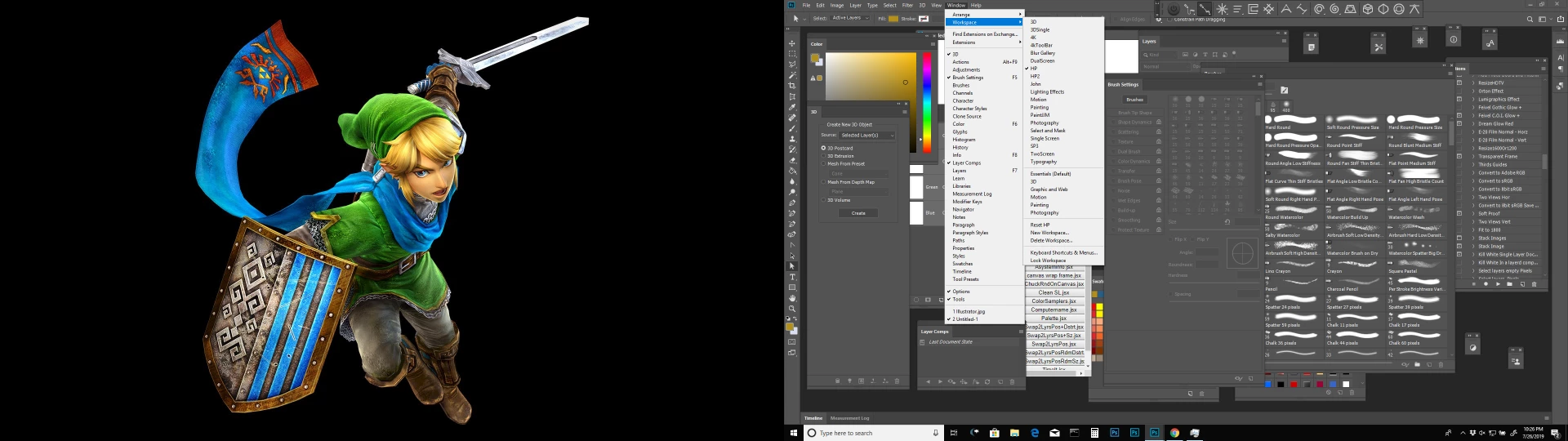Click the Fill color swatch in options bar
Screen dimensions: 1568x441
click(893, 19)
